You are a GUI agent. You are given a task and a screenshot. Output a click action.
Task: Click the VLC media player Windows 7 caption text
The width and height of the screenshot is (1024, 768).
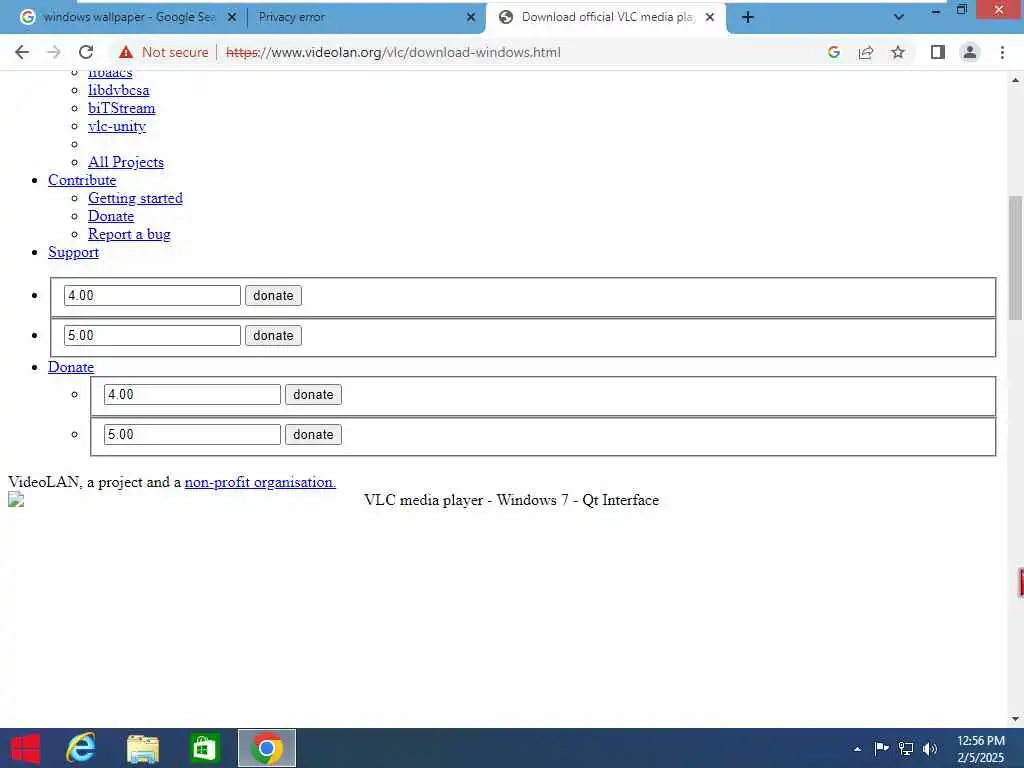coord(511,500)
